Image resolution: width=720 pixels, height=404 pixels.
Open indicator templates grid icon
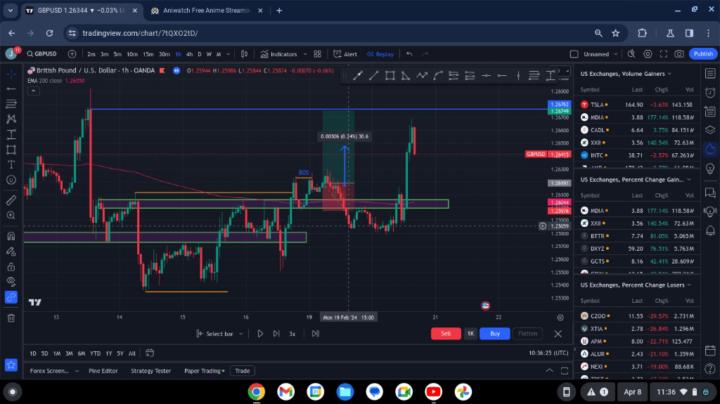coord(317,54)
